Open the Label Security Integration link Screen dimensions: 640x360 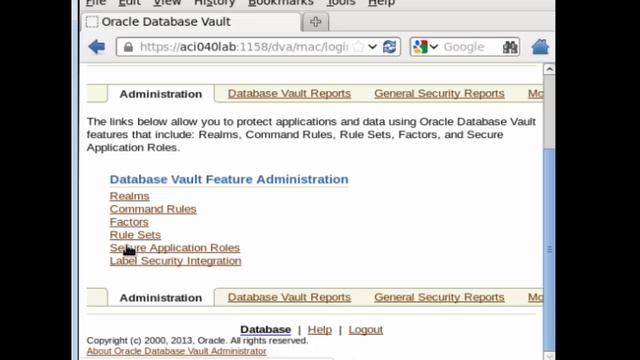click(x=176, y=261)
